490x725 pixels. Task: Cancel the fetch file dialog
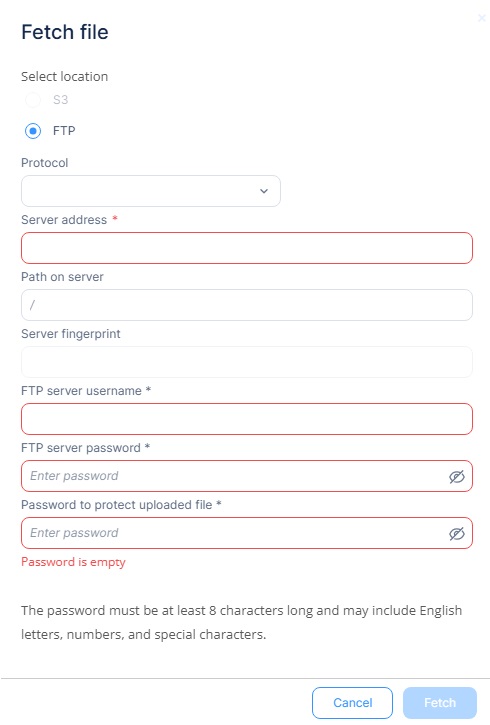tap(352, 703)
